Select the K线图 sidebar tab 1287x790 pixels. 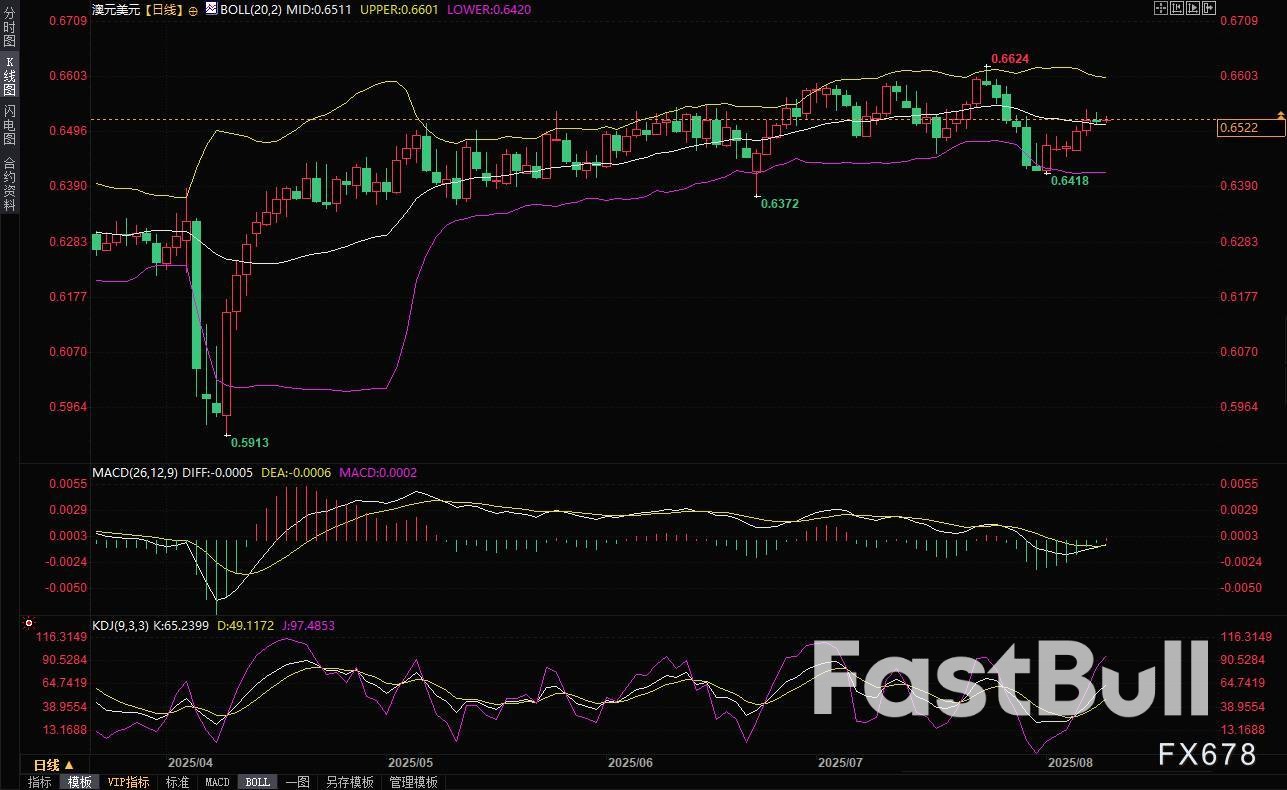point(9,77)
